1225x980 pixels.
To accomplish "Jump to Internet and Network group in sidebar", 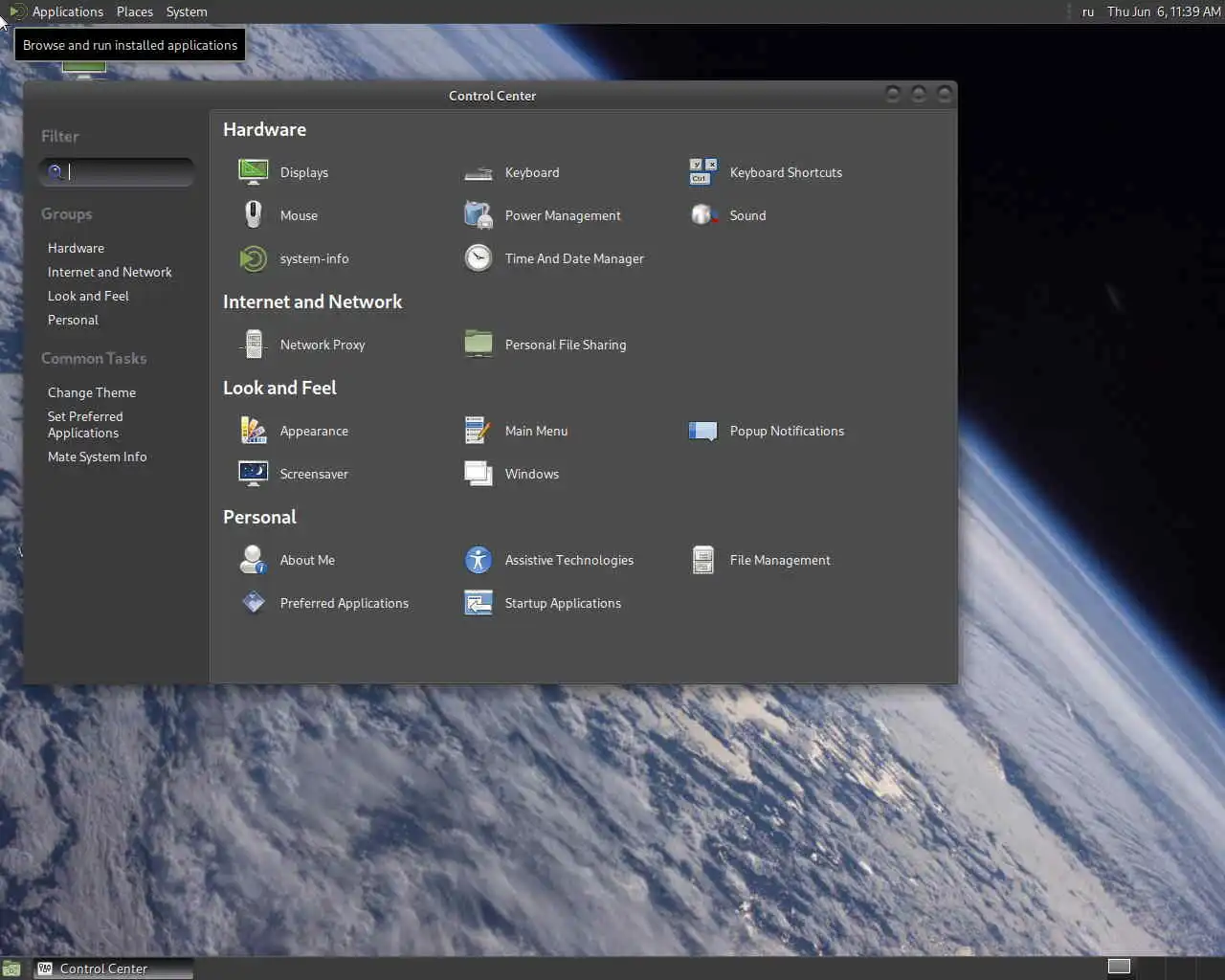I will click(x=110, y=272).
